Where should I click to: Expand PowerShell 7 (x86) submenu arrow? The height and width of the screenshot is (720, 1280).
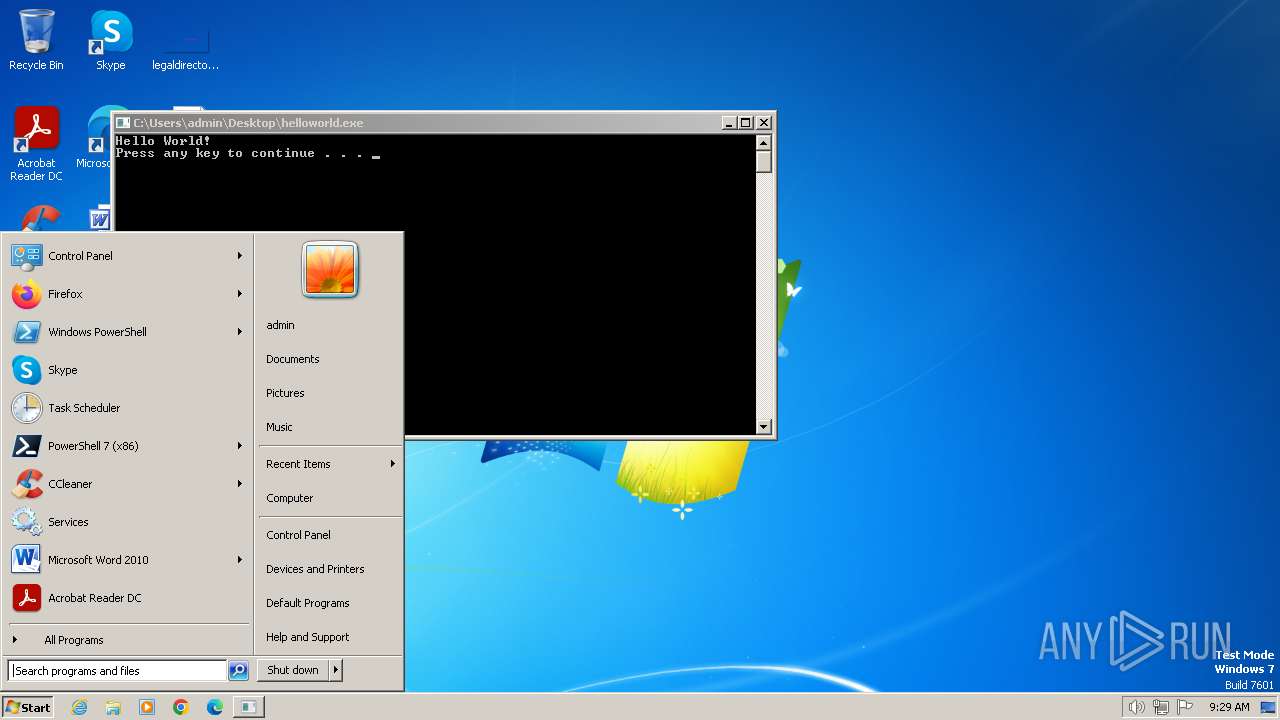[x=240, y=446]
